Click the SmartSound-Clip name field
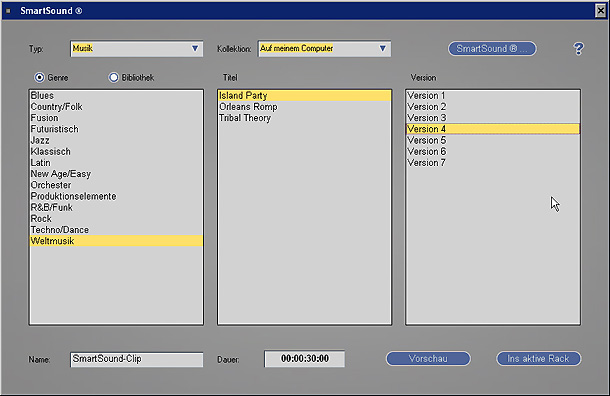This screenshot has height=396, width=610. coord(137,359)
